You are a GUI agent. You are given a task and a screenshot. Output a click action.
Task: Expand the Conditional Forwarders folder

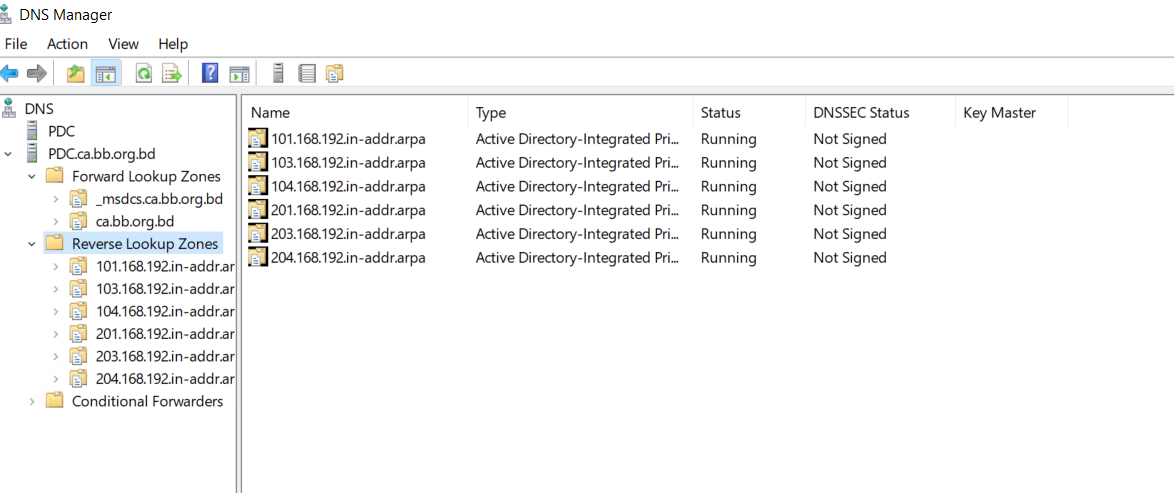(x=31, y=402)
